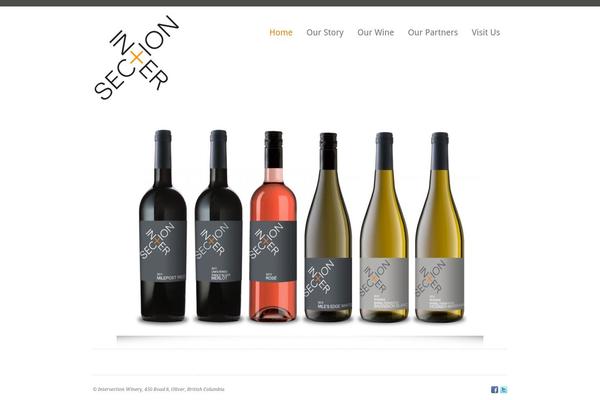Click the Intersection logo on Rosé label

click(267, 241)
